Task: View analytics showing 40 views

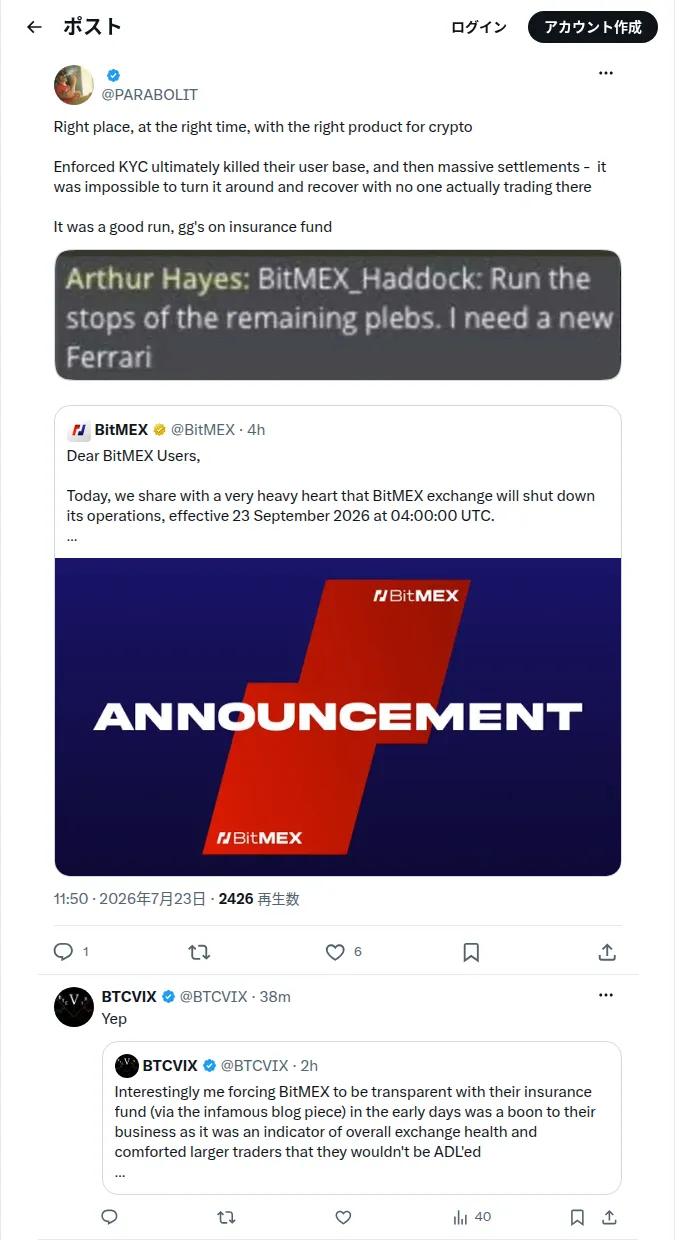Action: [x=471, y=1217]
